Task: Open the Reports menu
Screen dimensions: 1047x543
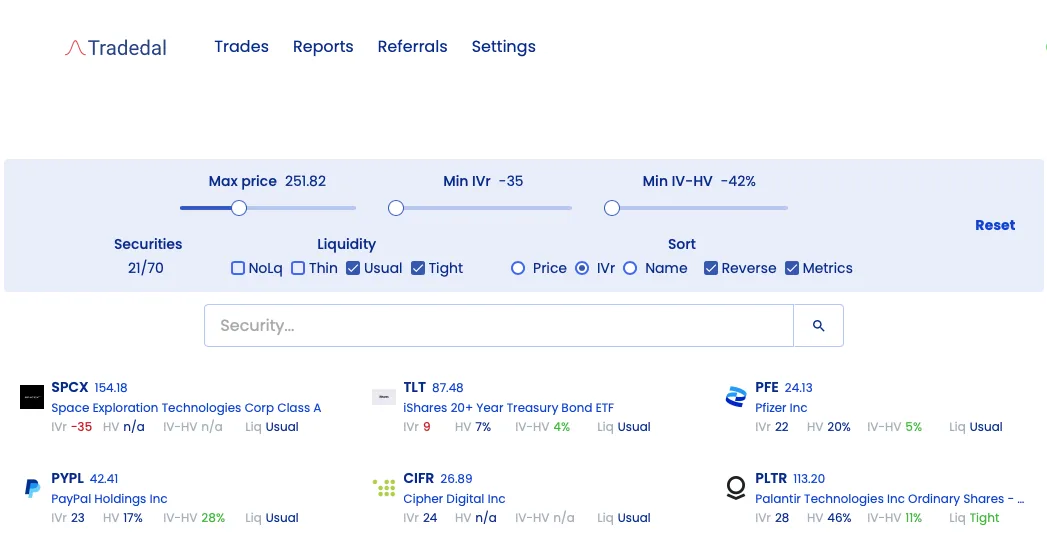Action: 323,46
